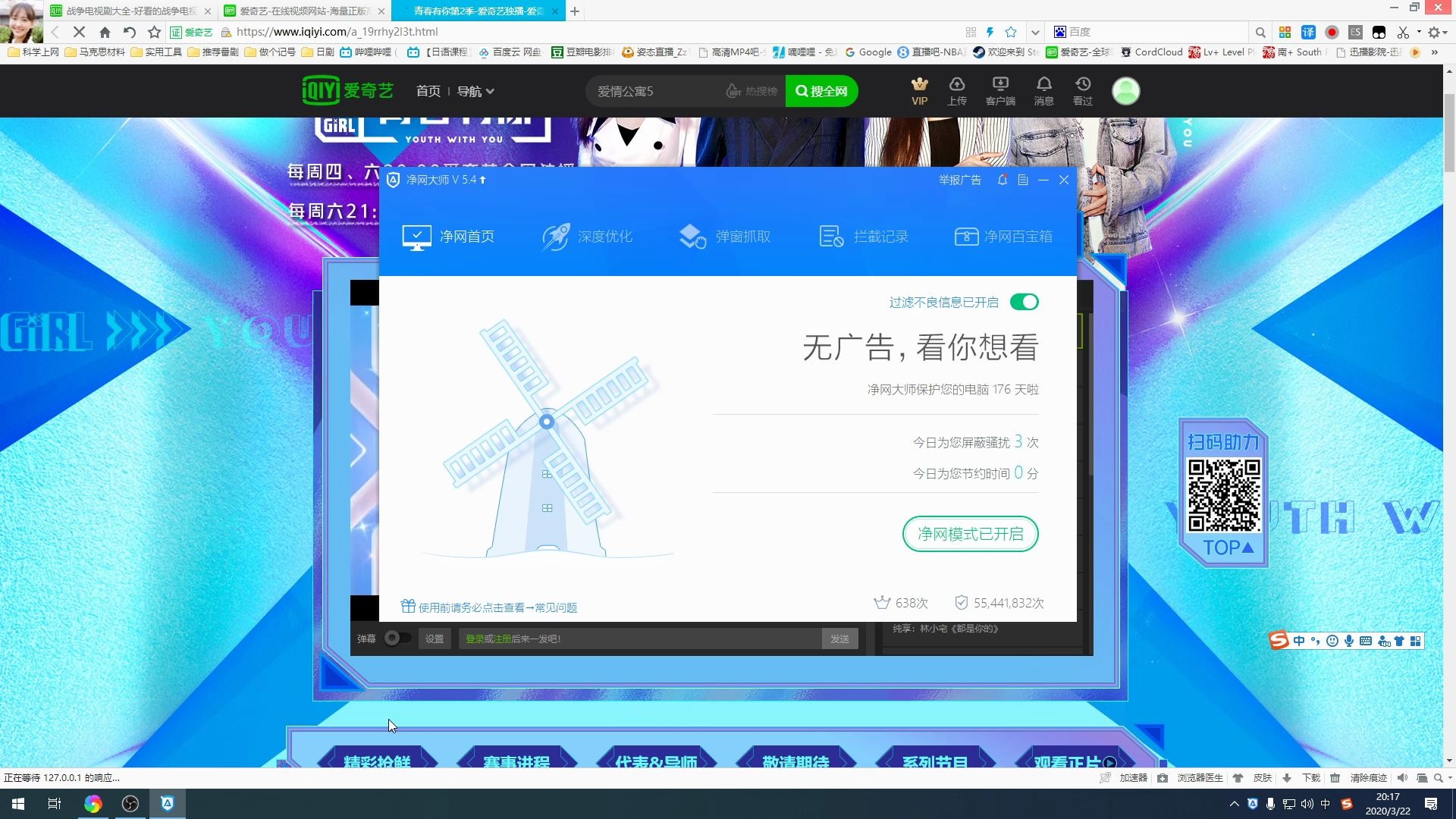The width and height of the screenshot is (1456, 819).
Task: Bookmark this page with the star icon
Action: click(155, 32)
